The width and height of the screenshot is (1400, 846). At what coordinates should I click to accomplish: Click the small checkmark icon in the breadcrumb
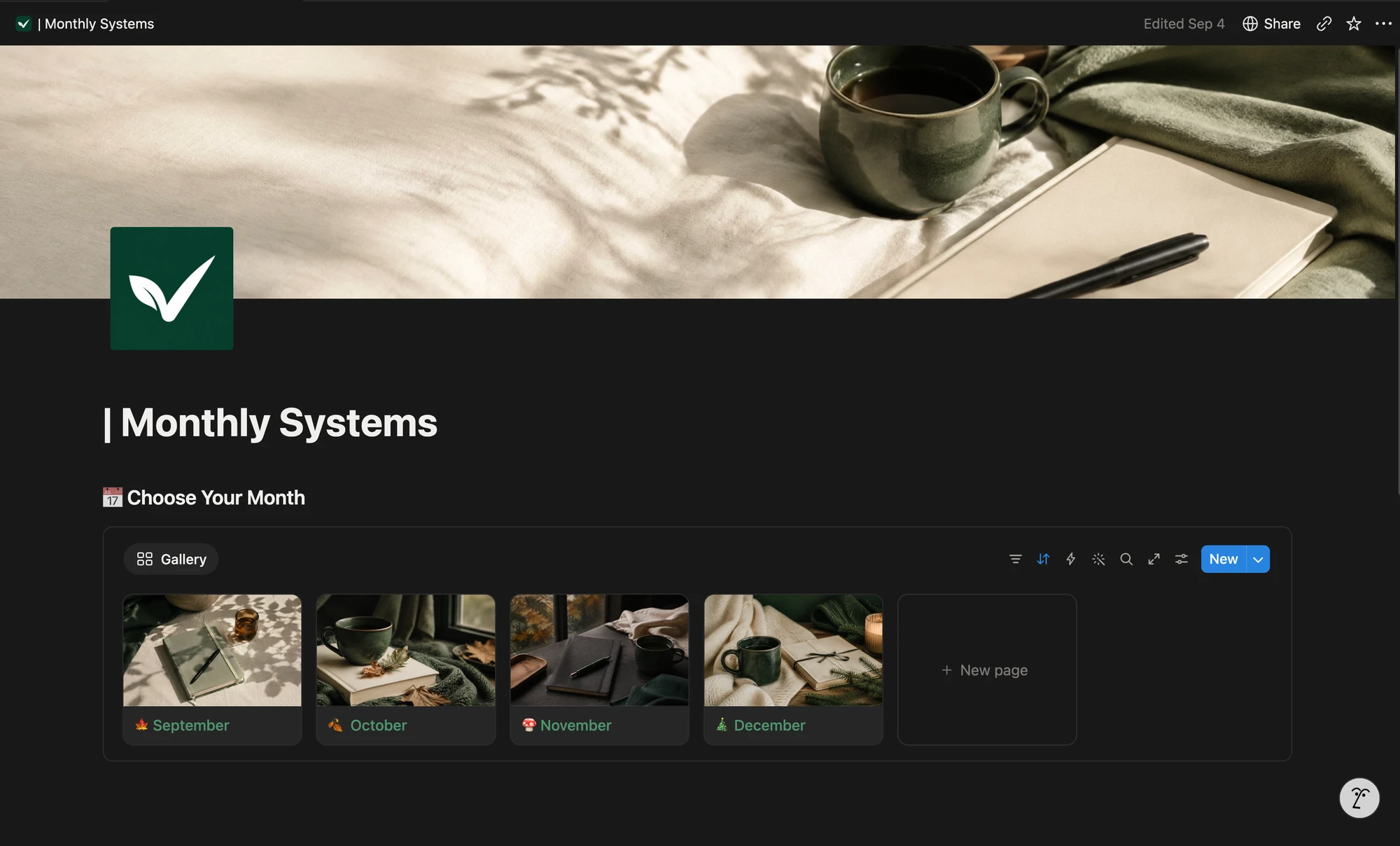pyautogui.click(x=24, y=24)
